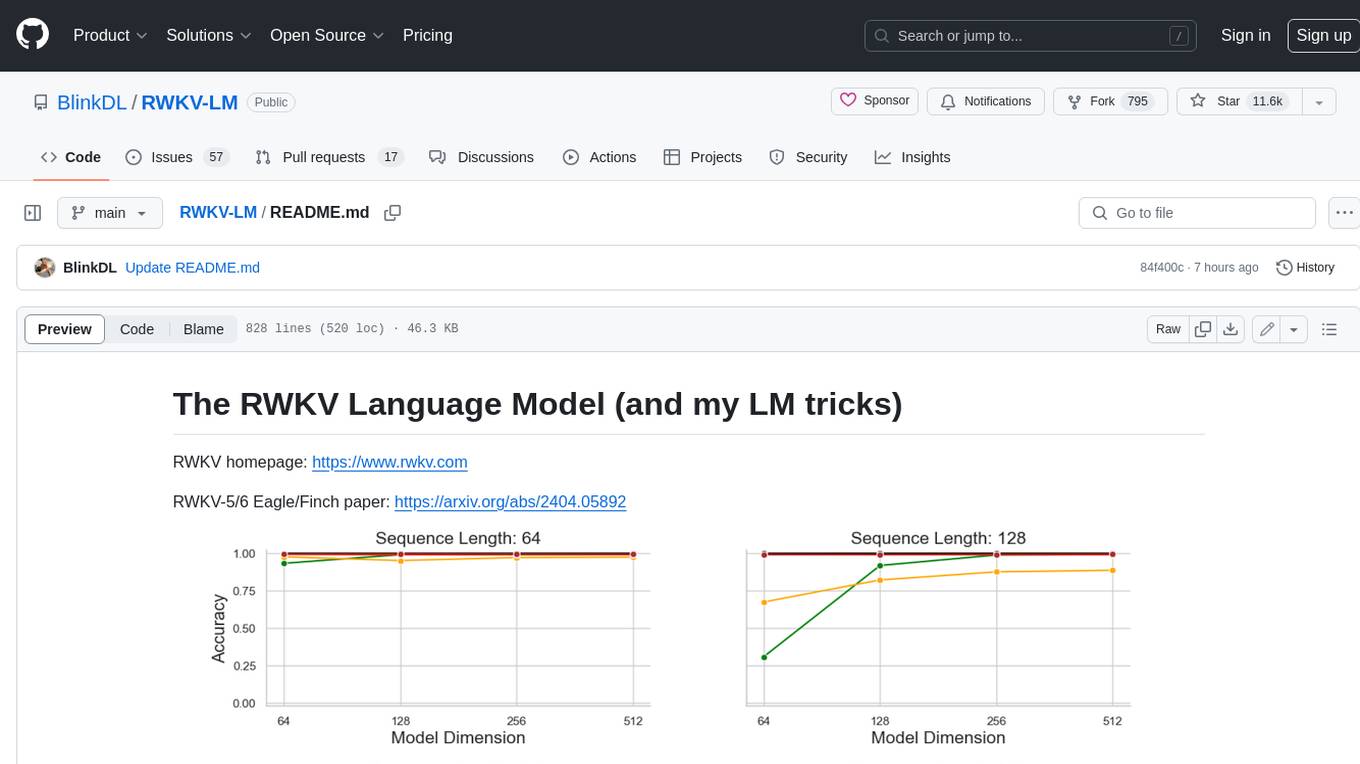Expand the Solutions menu
Viewport: 1360px width, 764px height.
click(x=208, y=35)
